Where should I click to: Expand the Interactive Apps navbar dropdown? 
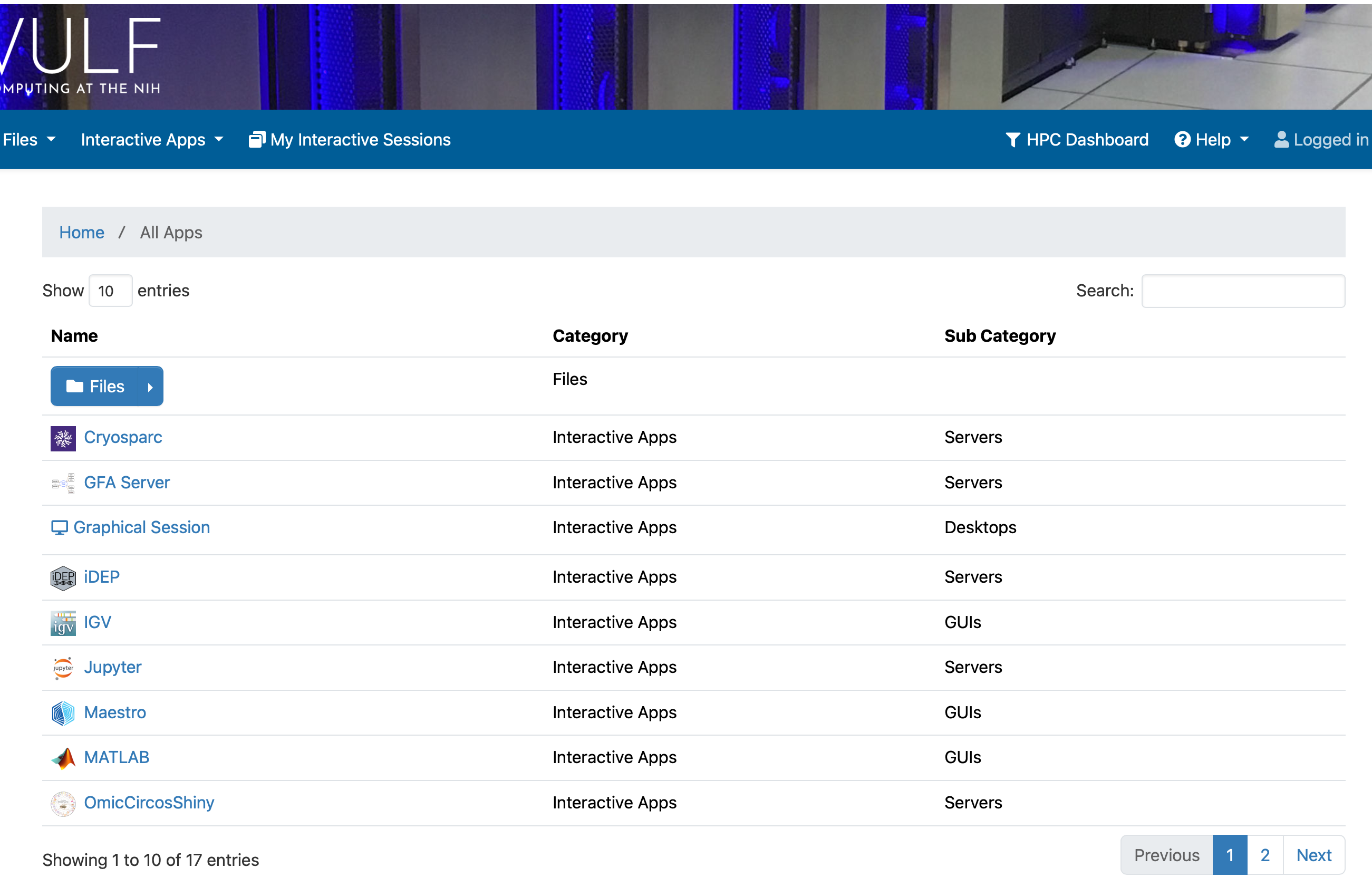point(152,139)
